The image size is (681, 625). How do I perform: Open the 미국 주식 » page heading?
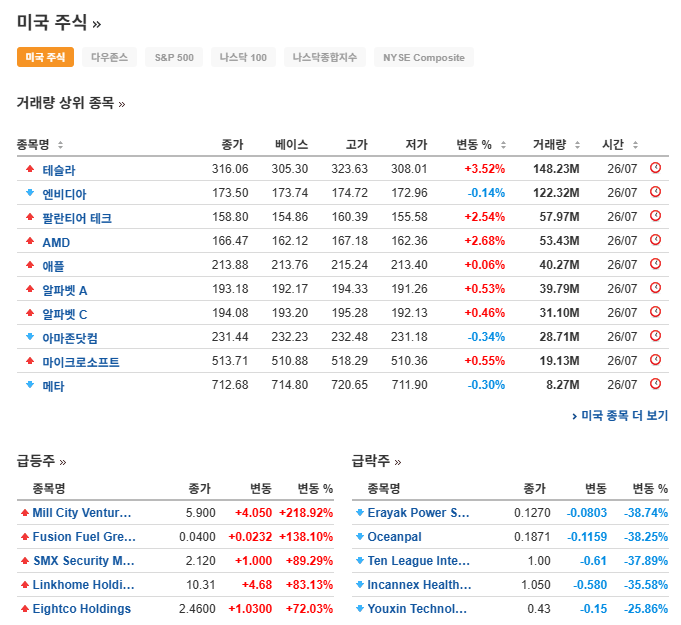59,22
